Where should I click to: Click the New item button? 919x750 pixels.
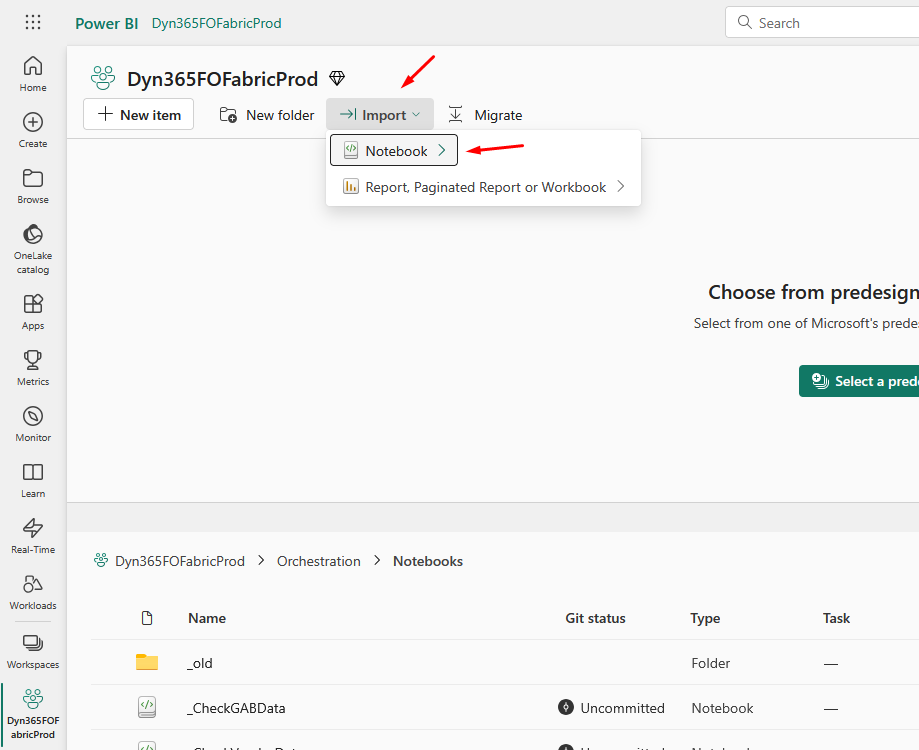point(138,114)
